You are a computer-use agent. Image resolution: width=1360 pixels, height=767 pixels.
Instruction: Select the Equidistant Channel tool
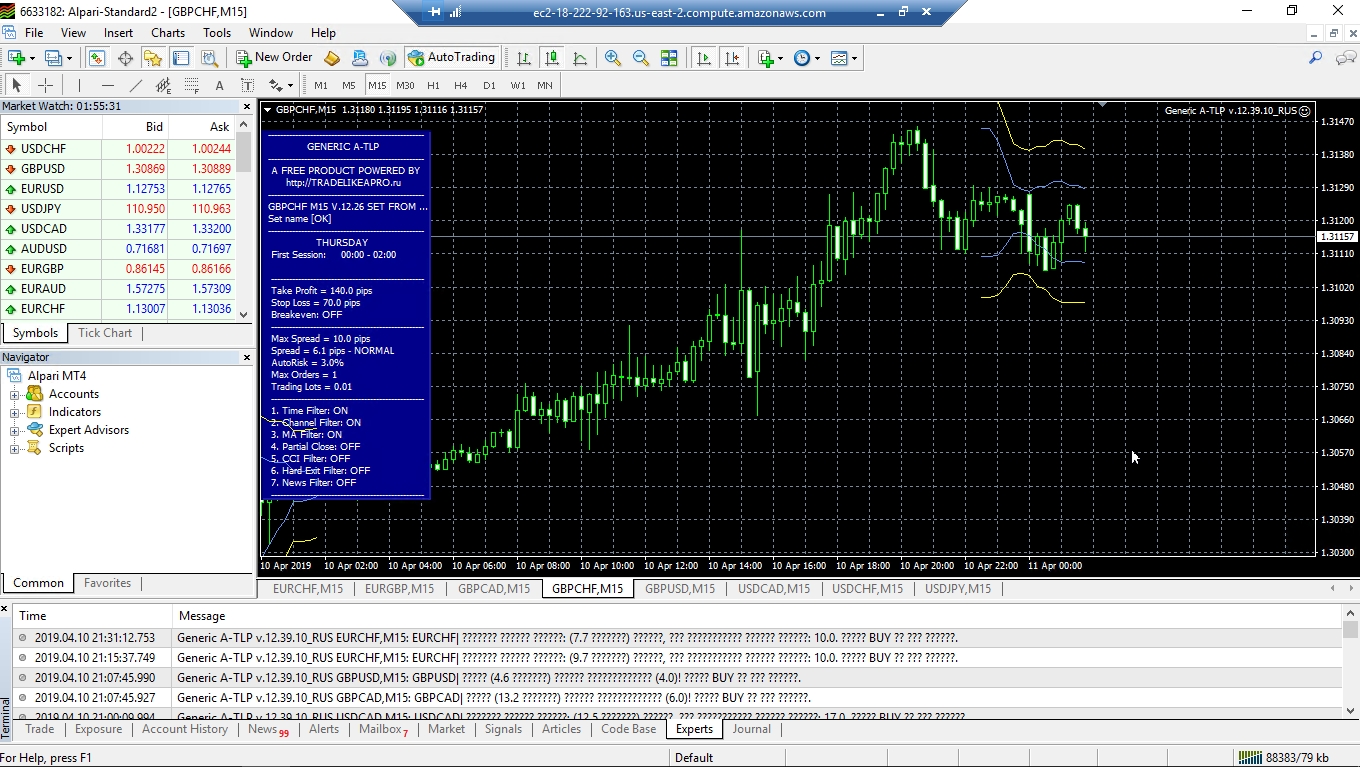(x=163, y=85)
